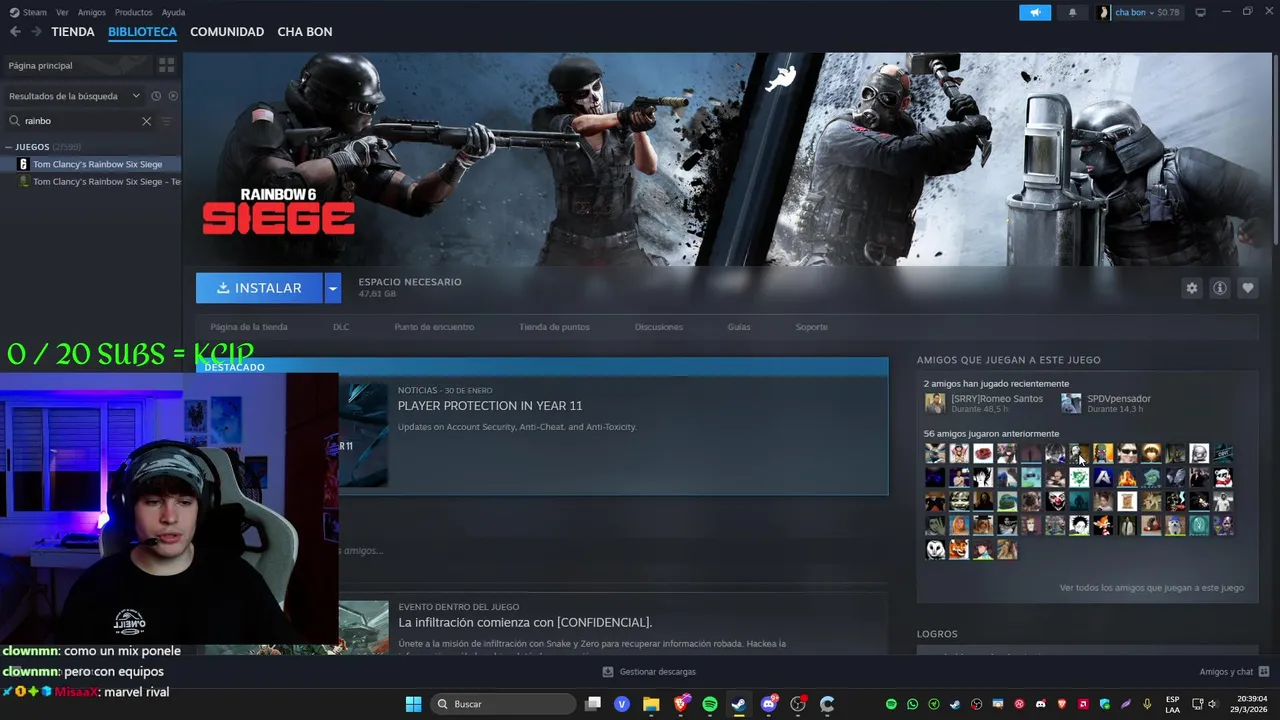Go forward with the right arrow
This screenshot has width=1280, height=720.
click(36, 32)
